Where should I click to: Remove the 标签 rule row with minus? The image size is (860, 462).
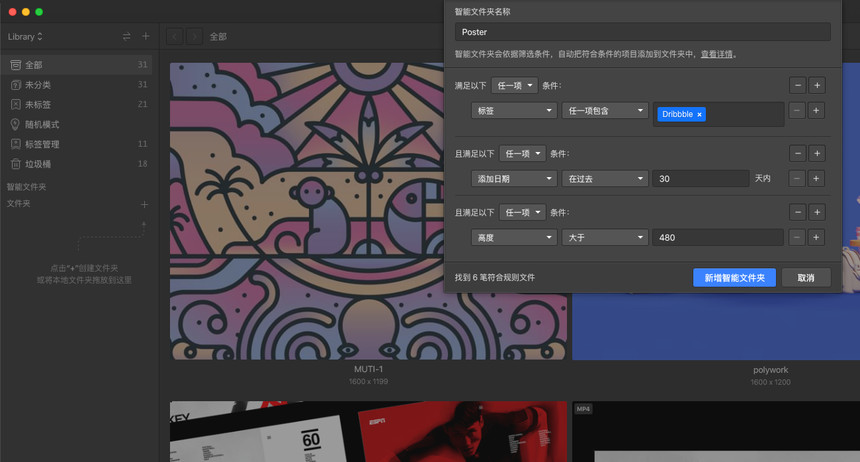point(797,111)
